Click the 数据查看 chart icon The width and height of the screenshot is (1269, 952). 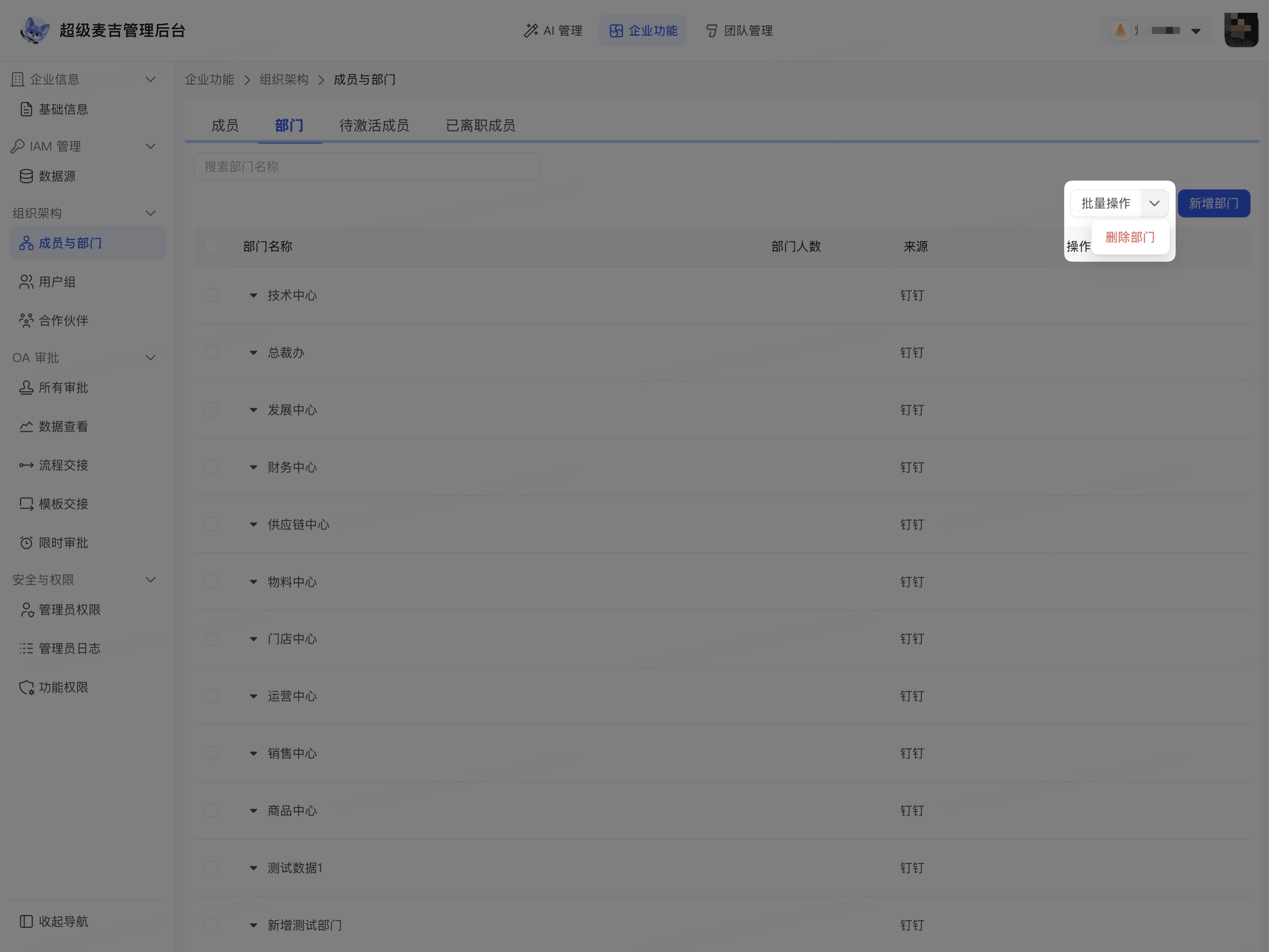tap(26, 426)
